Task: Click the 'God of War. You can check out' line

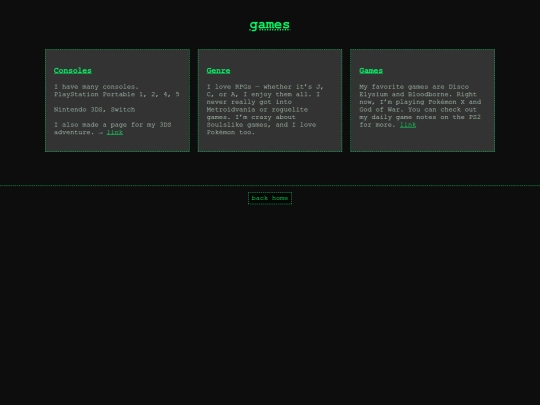Action: click(x=418, y=110)
